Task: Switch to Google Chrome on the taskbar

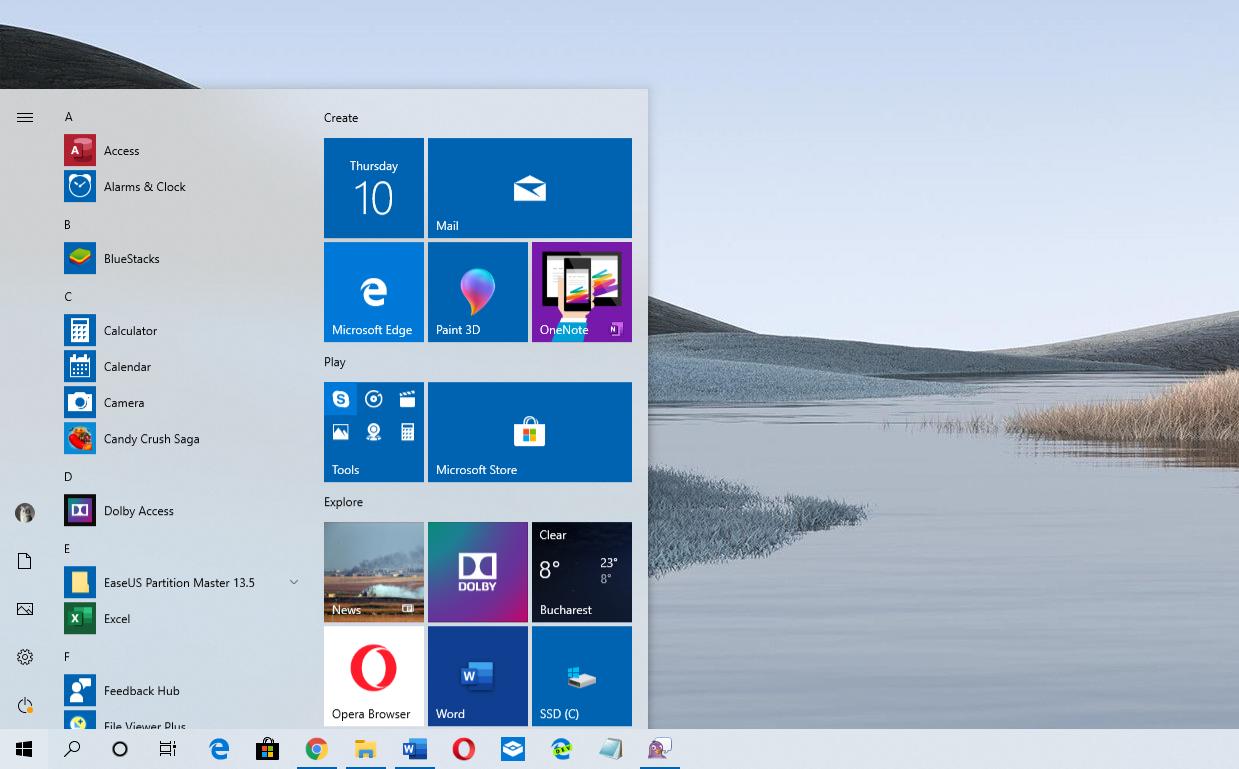Action: point(317,749)
